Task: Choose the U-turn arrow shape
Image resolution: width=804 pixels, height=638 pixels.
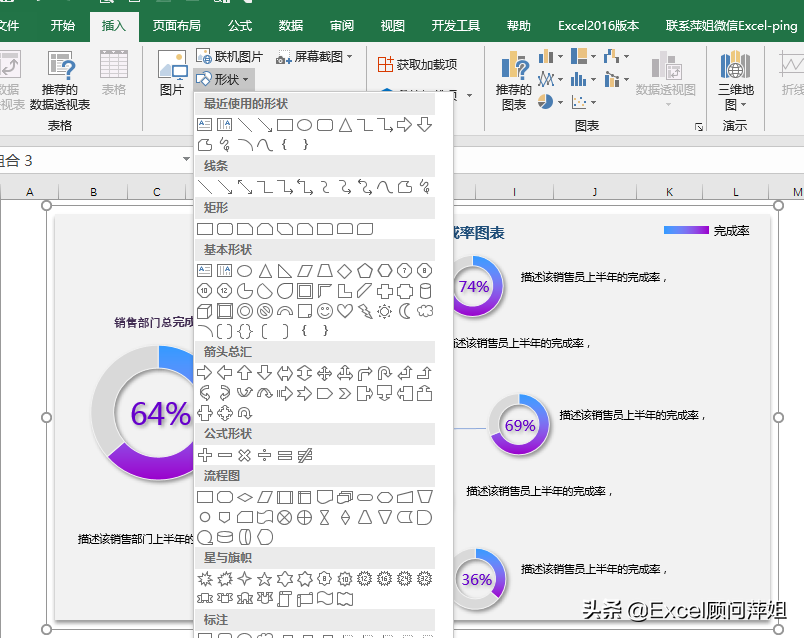Action: [385, 373]
